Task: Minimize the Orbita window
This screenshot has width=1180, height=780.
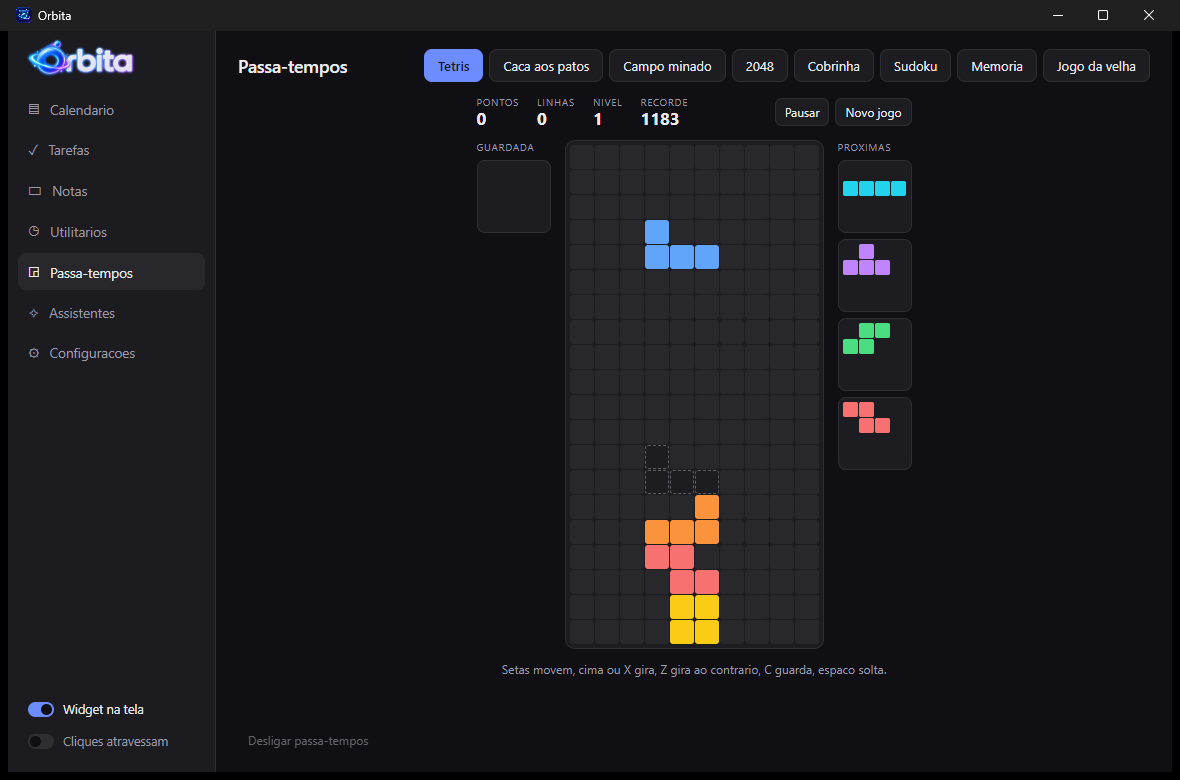Action: 1057,15
